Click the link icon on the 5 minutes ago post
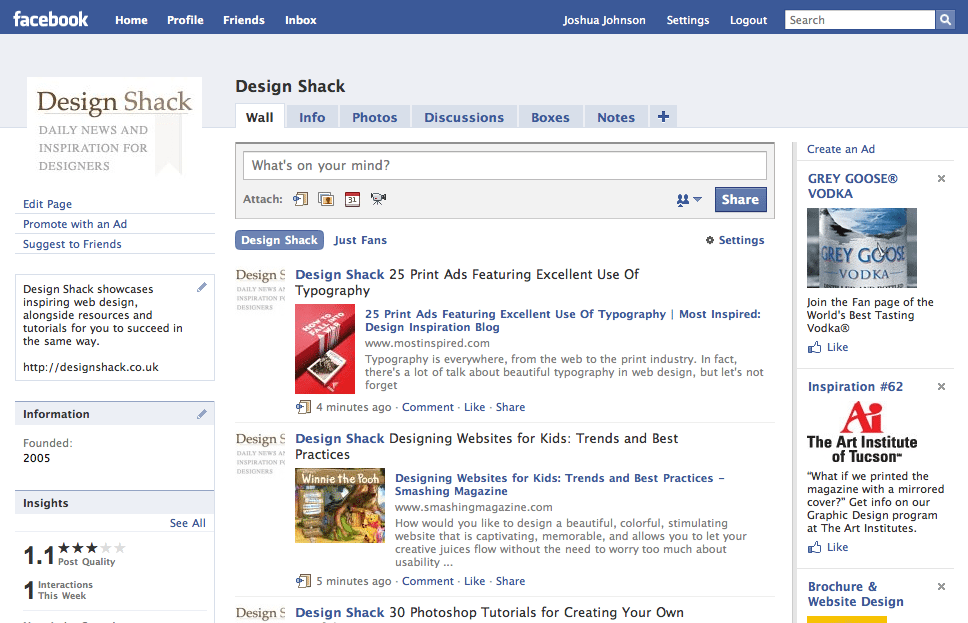 tap(303, 581)
